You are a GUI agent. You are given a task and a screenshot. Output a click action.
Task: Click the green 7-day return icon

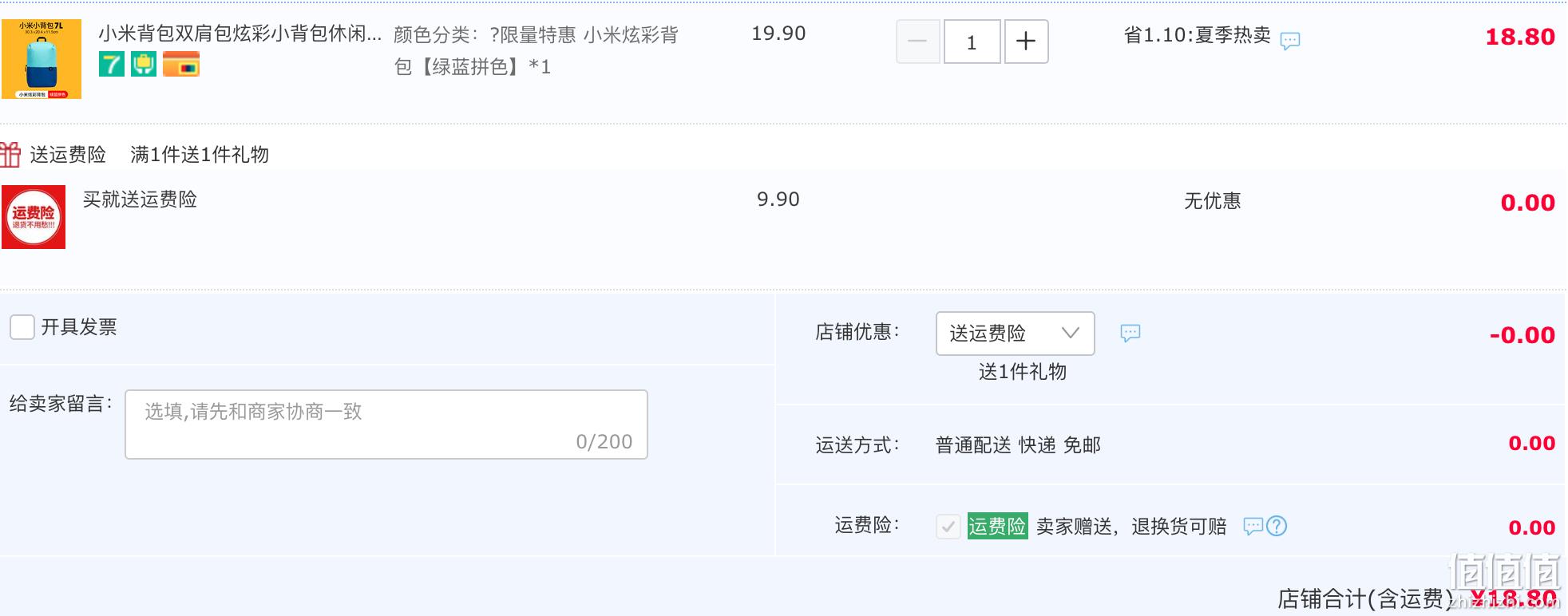[112, 64]
